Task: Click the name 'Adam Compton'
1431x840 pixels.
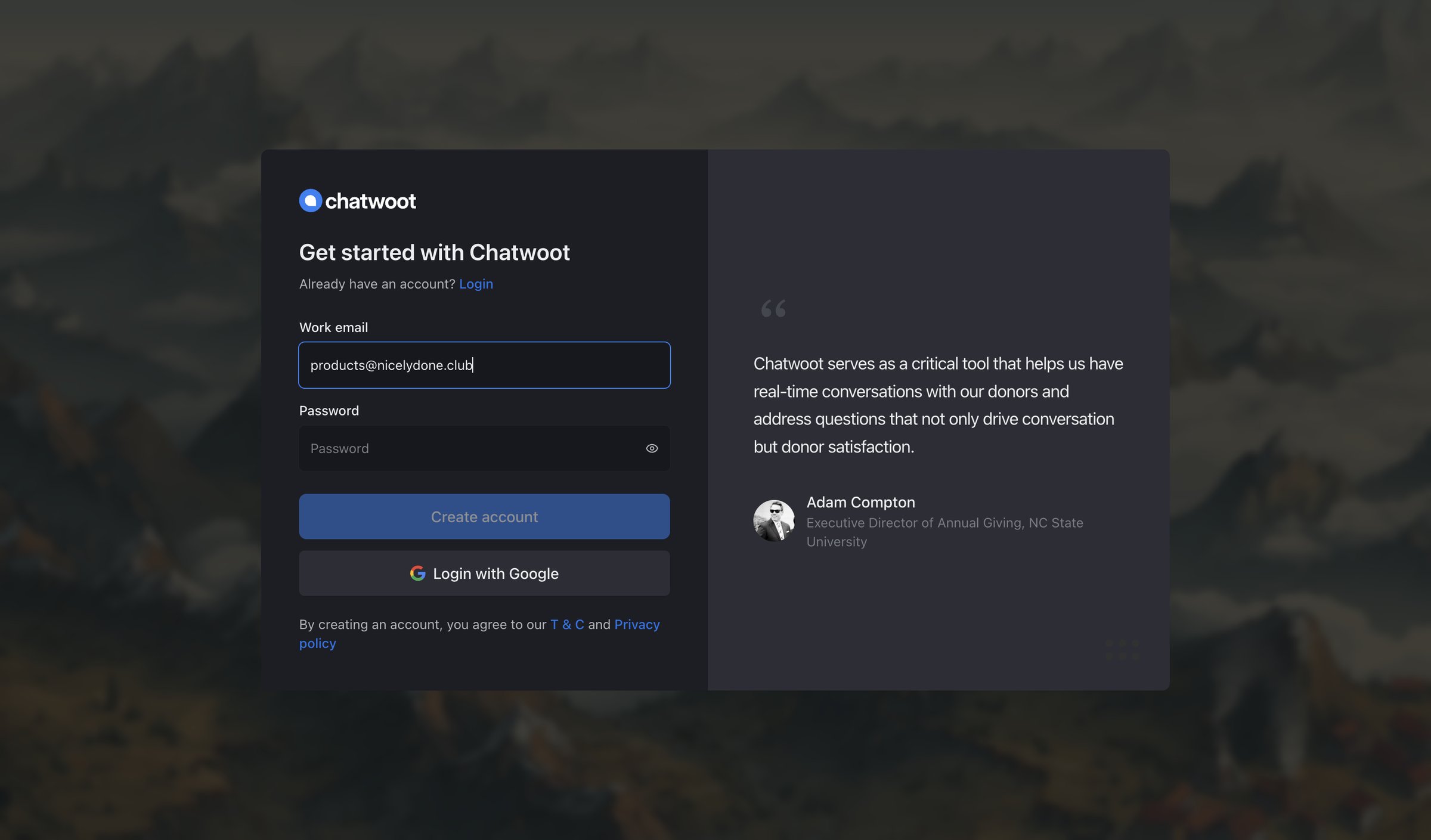Action: point(860,502)
